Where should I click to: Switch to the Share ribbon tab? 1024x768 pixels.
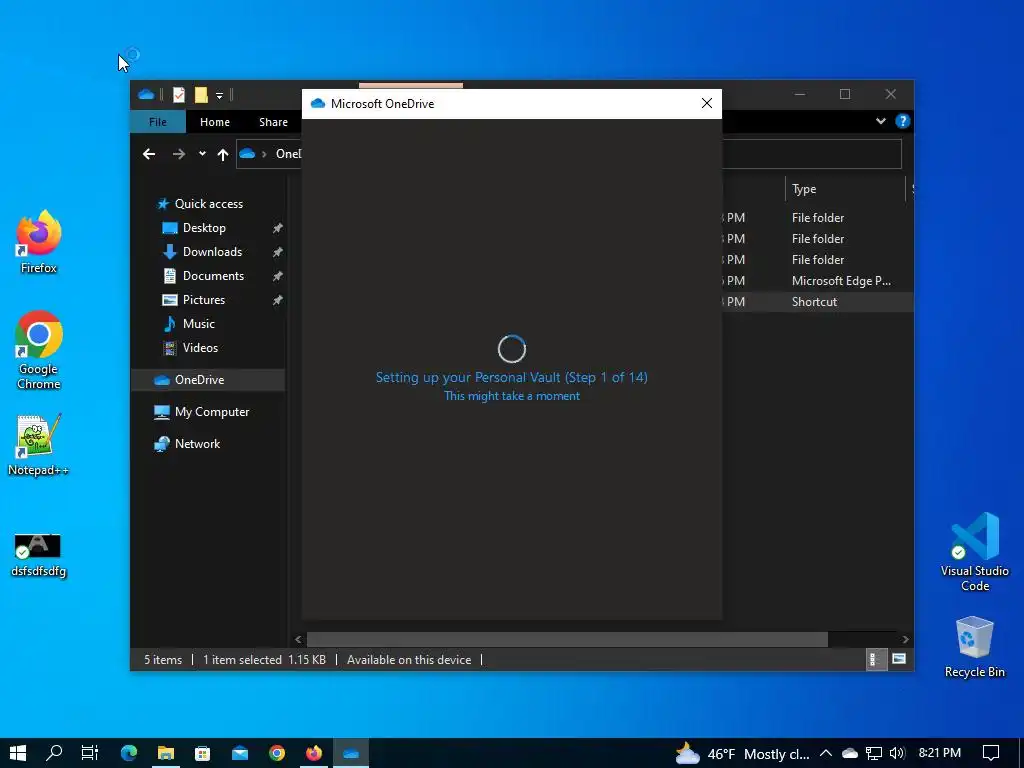click(273, 121)
